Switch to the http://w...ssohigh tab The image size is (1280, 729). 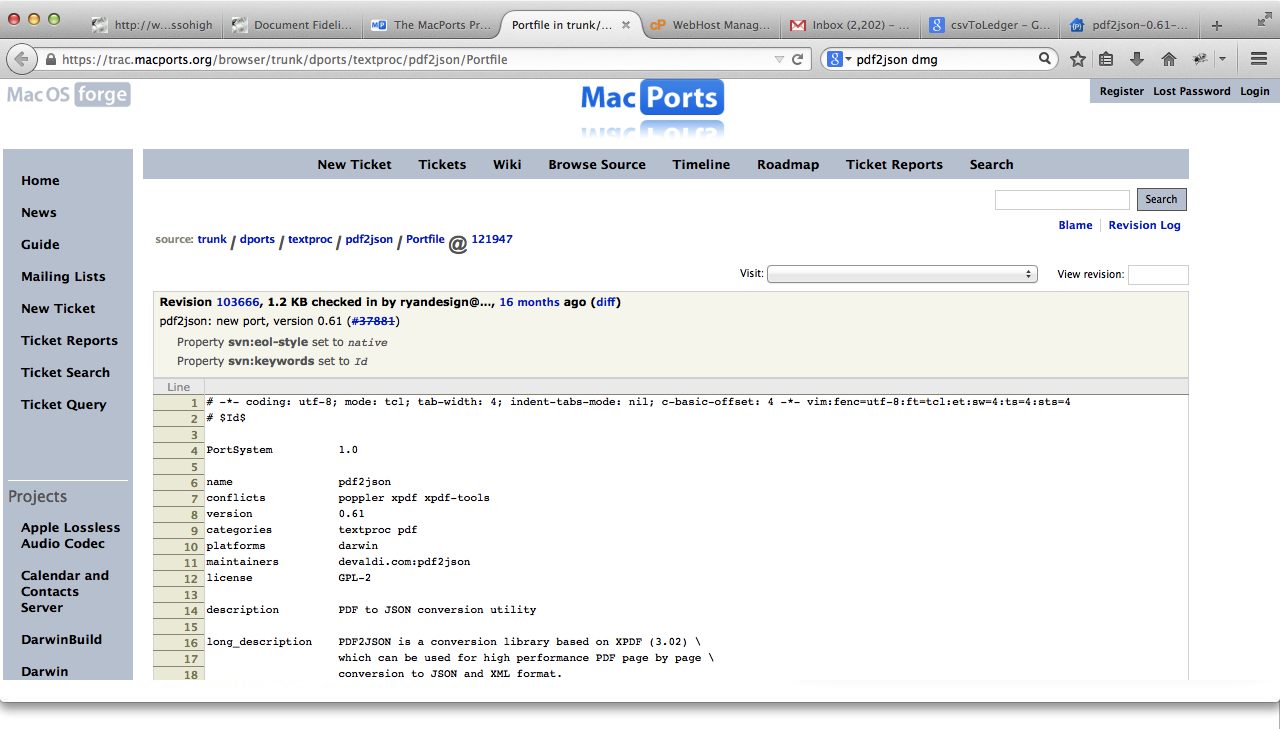tap(153, 26)
